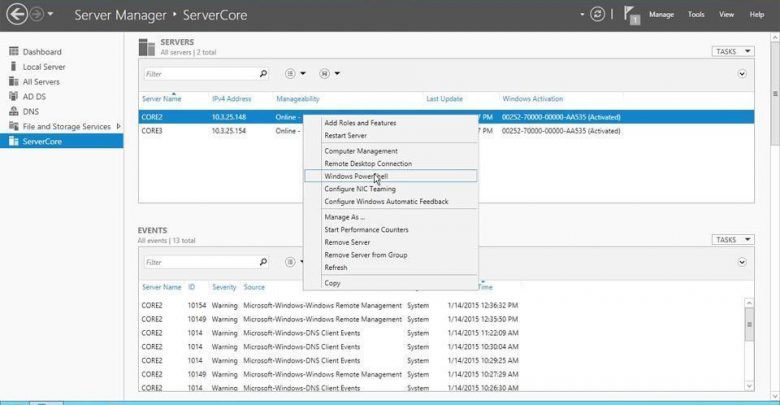The height and width of the screenshot is (405, 780).
Task: Click the Dashboard icon
Action: pos(13,51)
